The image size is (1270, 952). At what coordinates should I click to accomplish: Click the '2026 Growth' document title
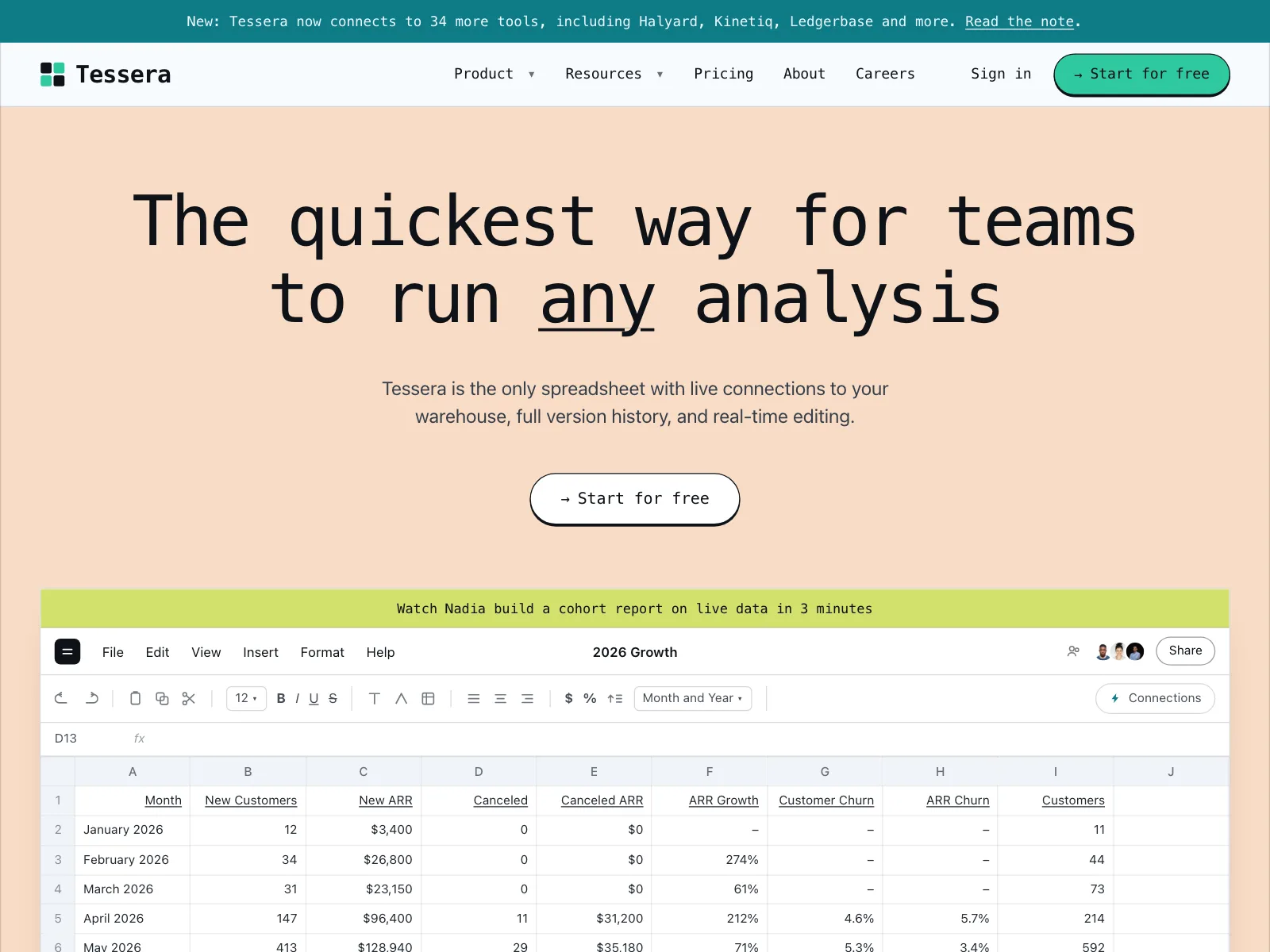[635, 652]
